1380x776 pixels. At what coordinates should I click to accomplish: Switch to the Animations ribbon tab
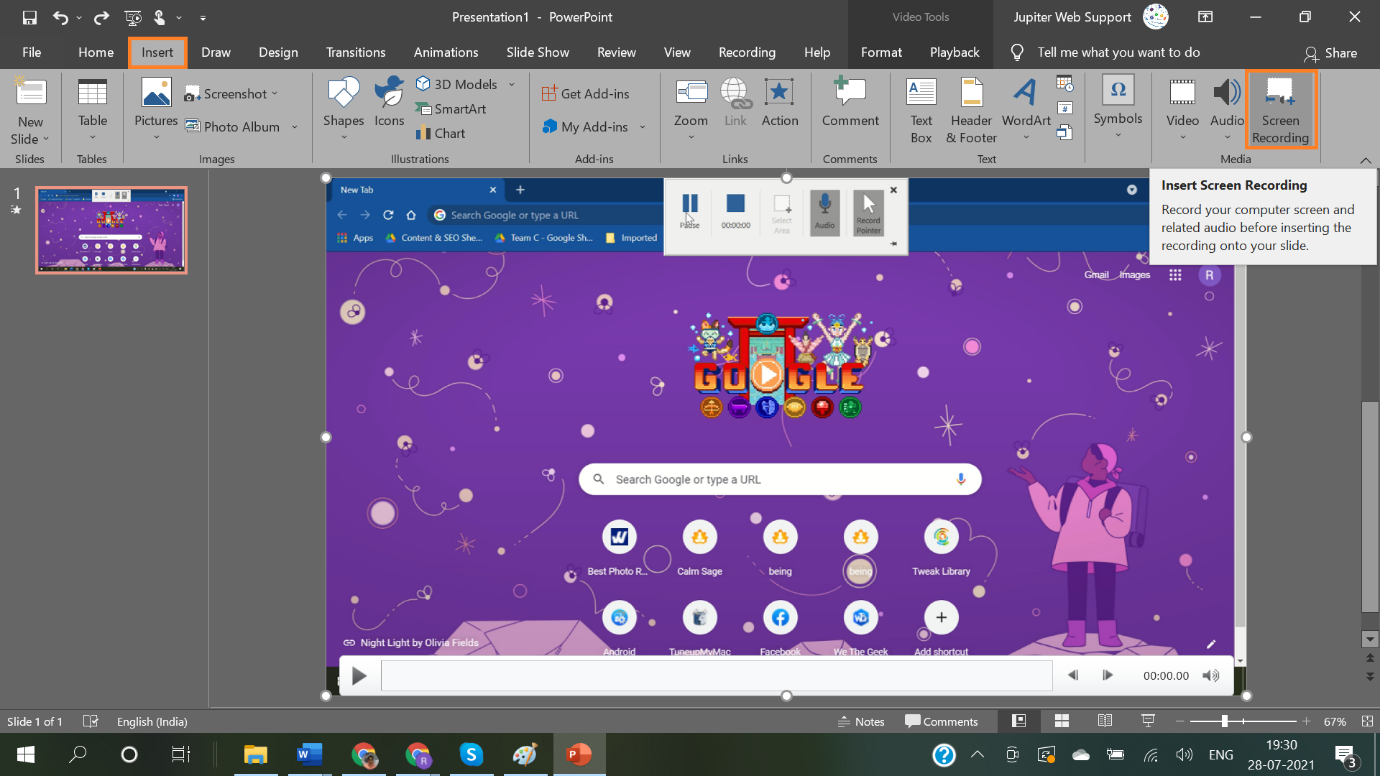(x=446, y=52)
